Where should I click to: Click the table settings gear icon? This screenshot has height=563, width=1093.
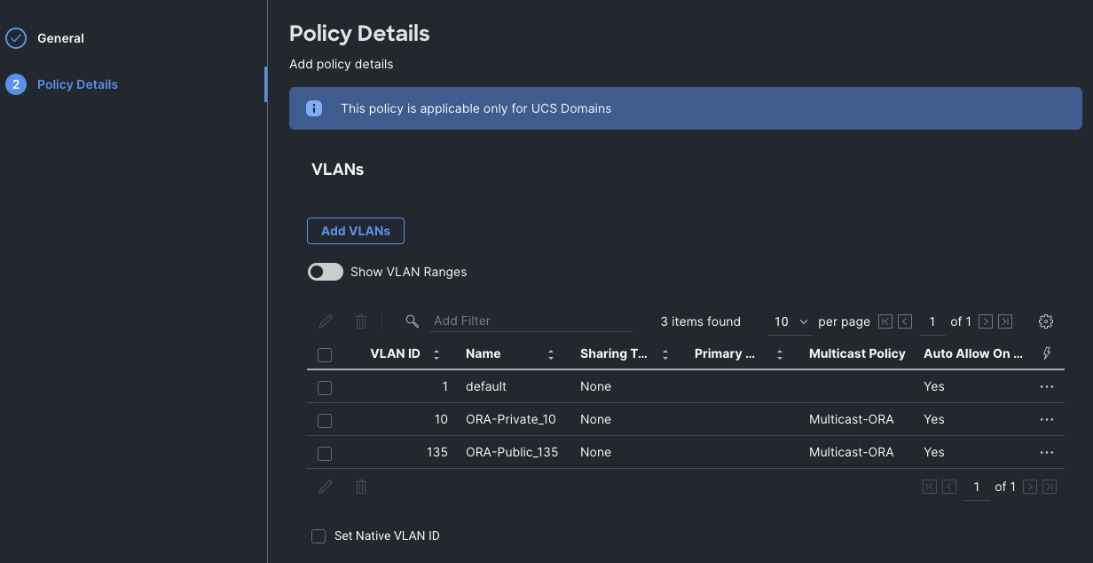(x=1046, y=322)
